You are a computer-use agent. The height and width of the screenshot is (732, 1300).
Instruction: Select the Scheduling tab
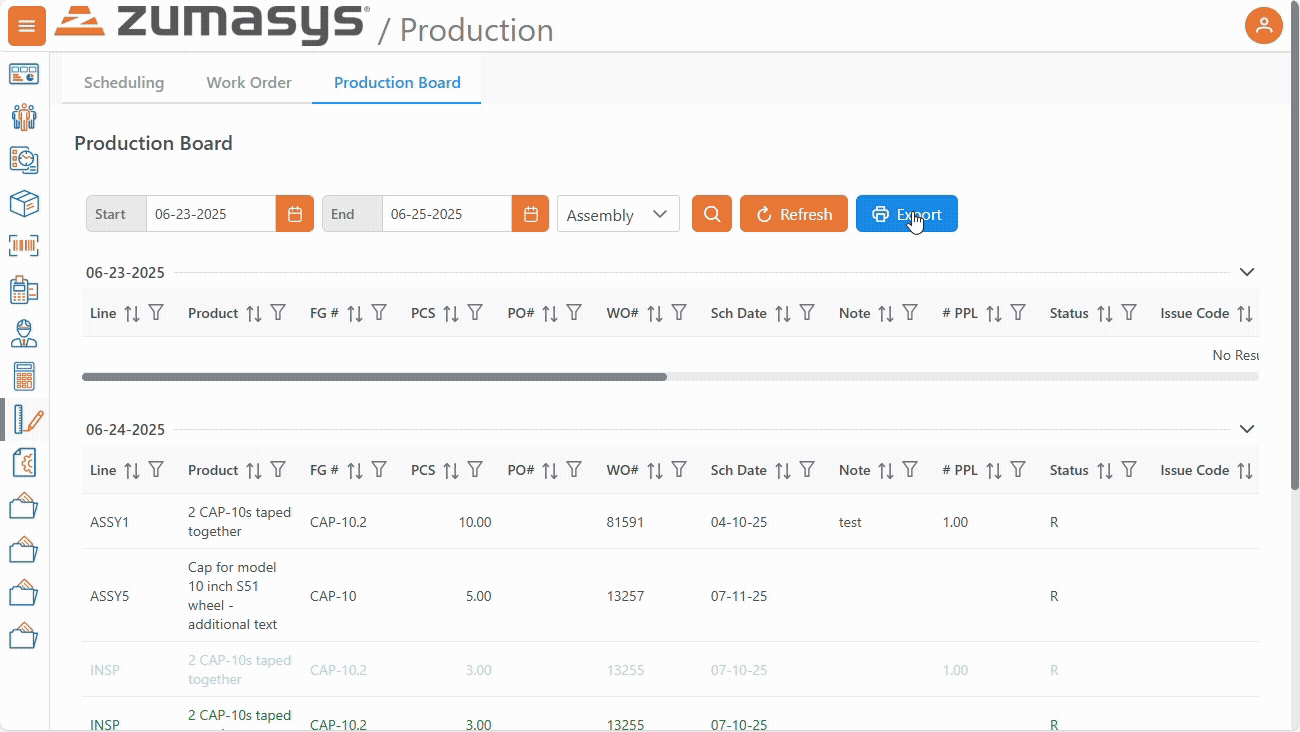(124, 82)
